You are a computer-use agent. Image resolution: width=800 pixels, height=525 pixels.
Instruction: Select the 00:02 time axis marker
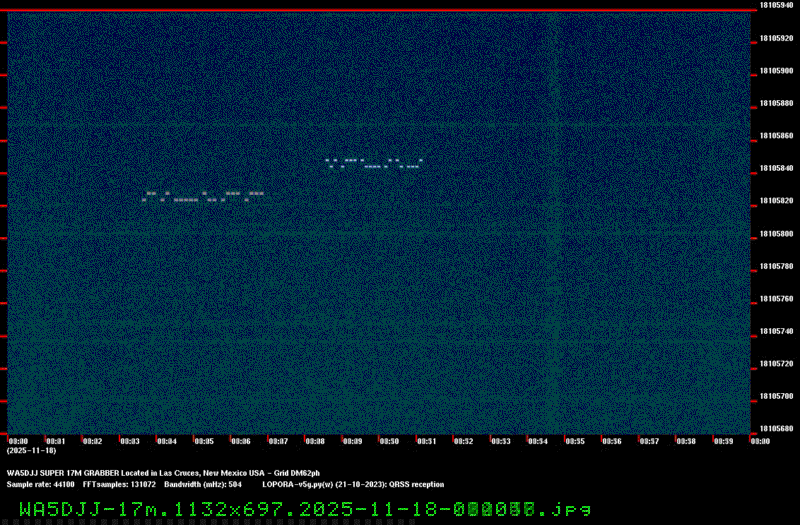(x=92, y=441)
